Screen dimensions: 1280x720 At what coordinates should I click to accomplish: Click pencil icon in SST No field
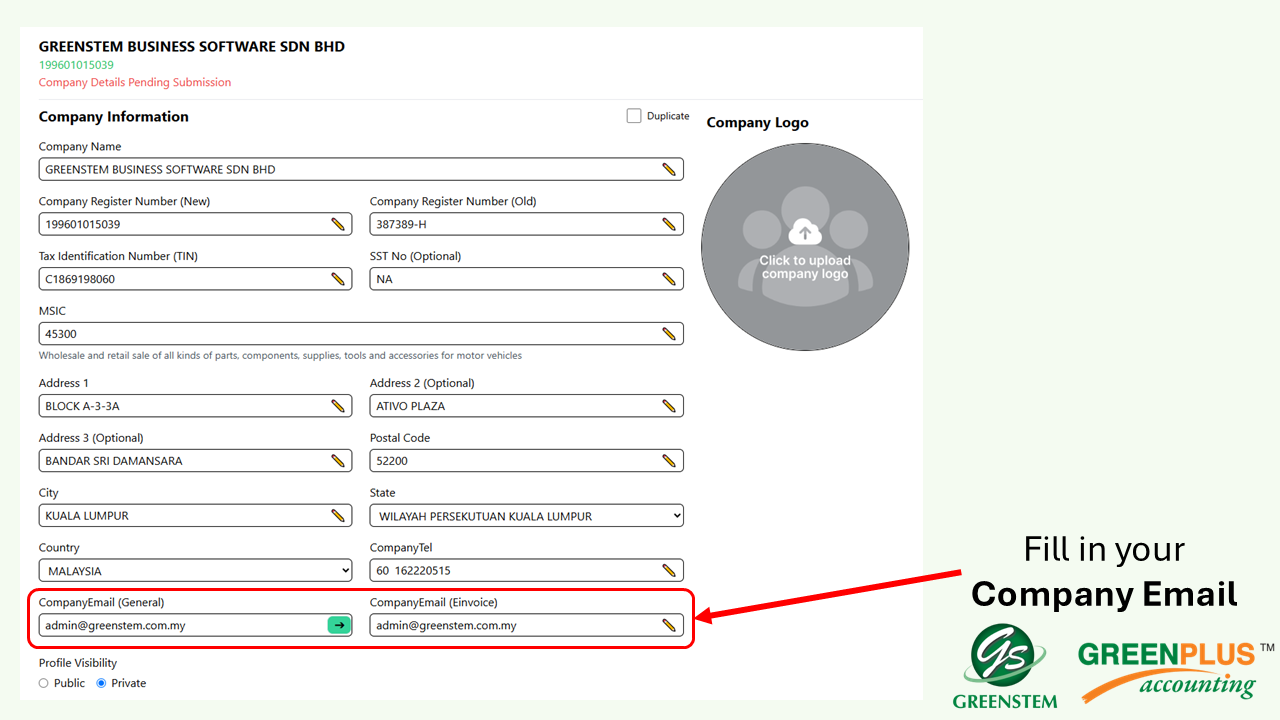(669, 279)
